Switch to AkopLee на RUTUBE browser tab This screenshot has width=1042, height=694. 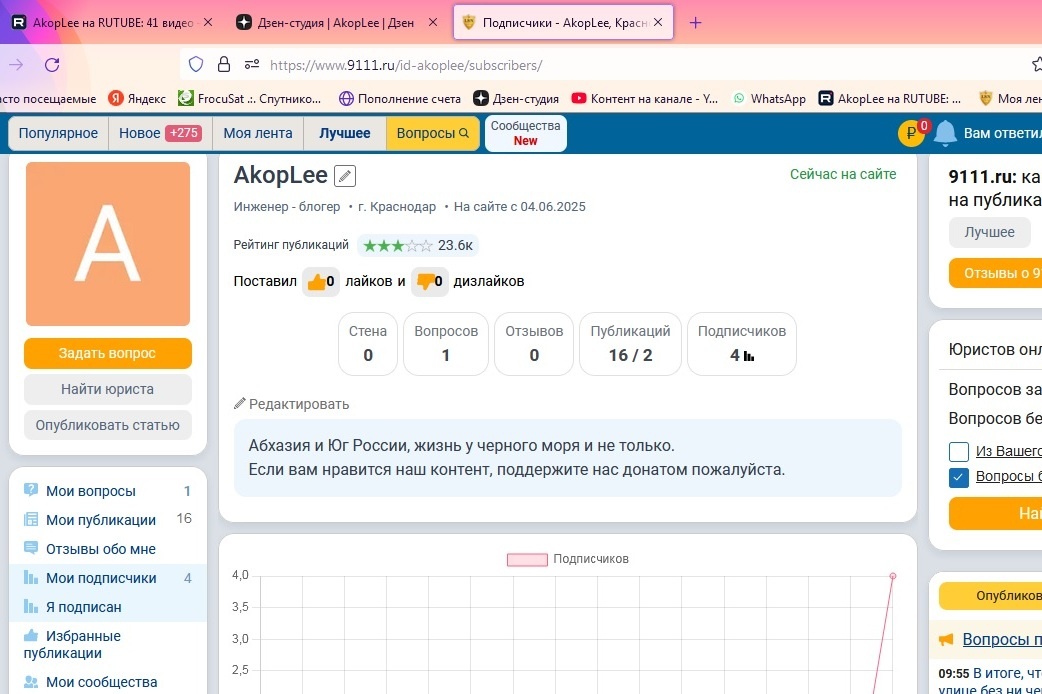[113, 23]
